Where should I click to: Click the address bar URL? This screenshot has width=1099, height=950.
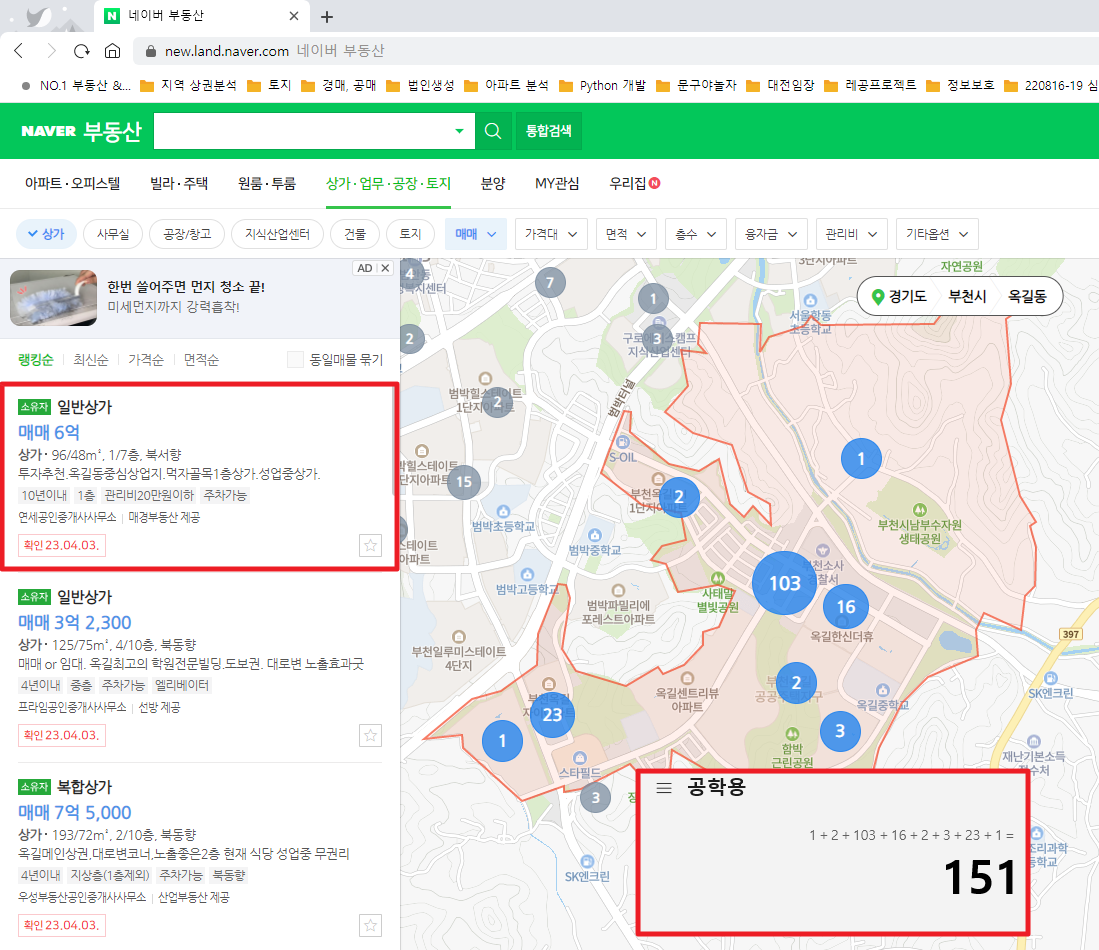pos(227,51)
